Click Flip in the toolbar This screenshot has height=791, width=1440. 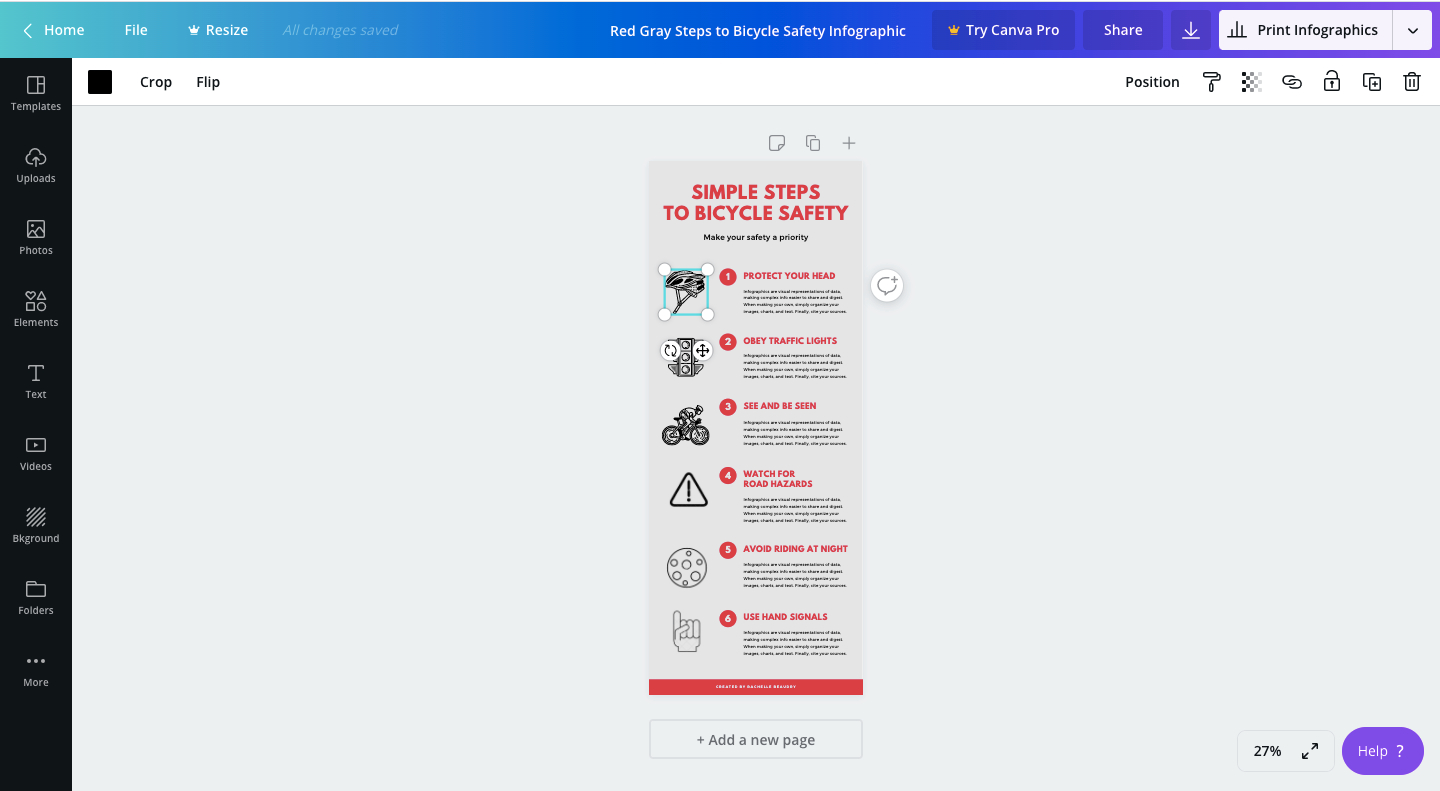[208, 82]
